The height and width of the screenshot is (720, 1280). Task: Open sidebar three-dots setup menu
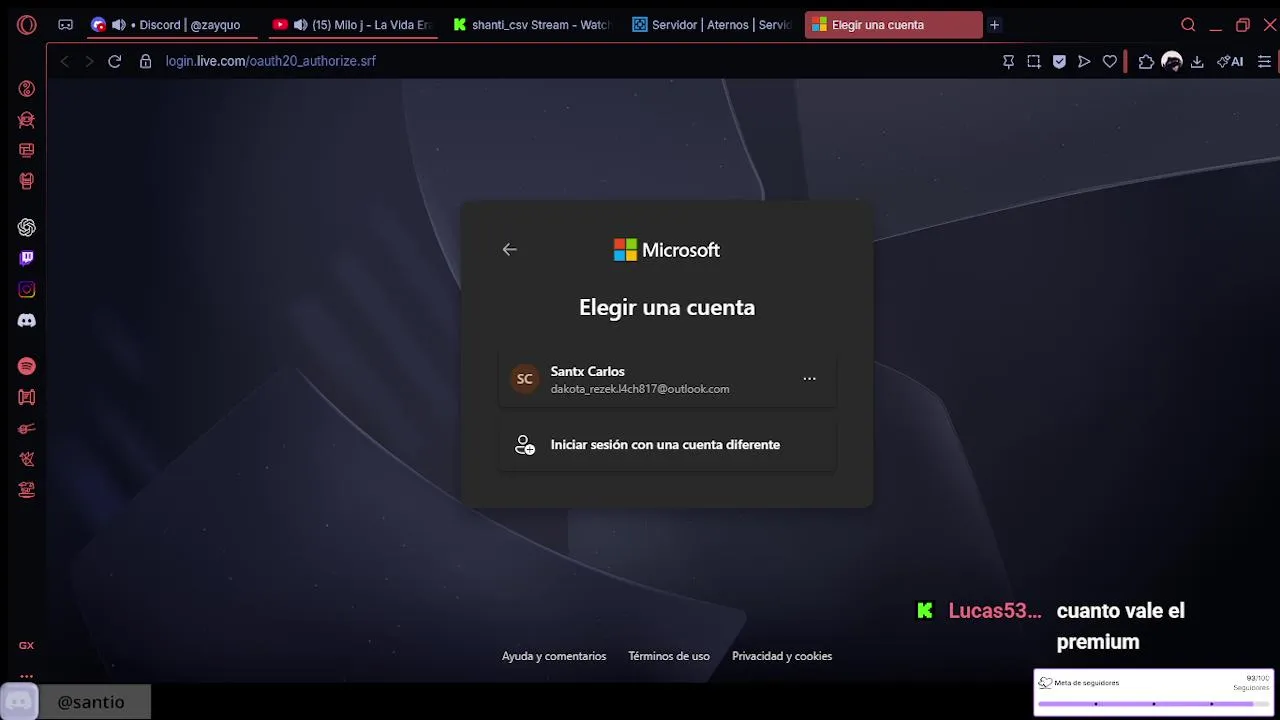[27, 675]
